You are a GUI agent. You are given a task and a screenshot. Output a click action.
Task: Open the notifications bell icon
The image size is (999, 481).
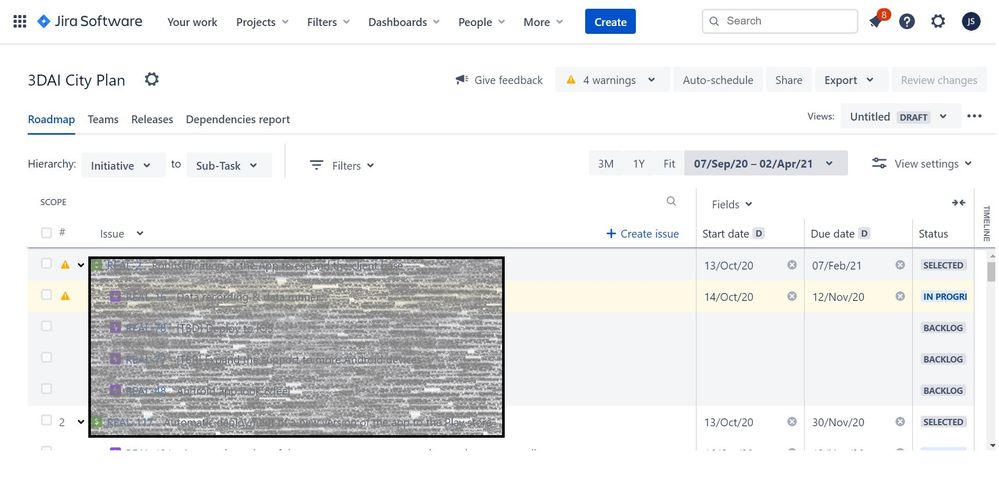(x=875, y=22)
